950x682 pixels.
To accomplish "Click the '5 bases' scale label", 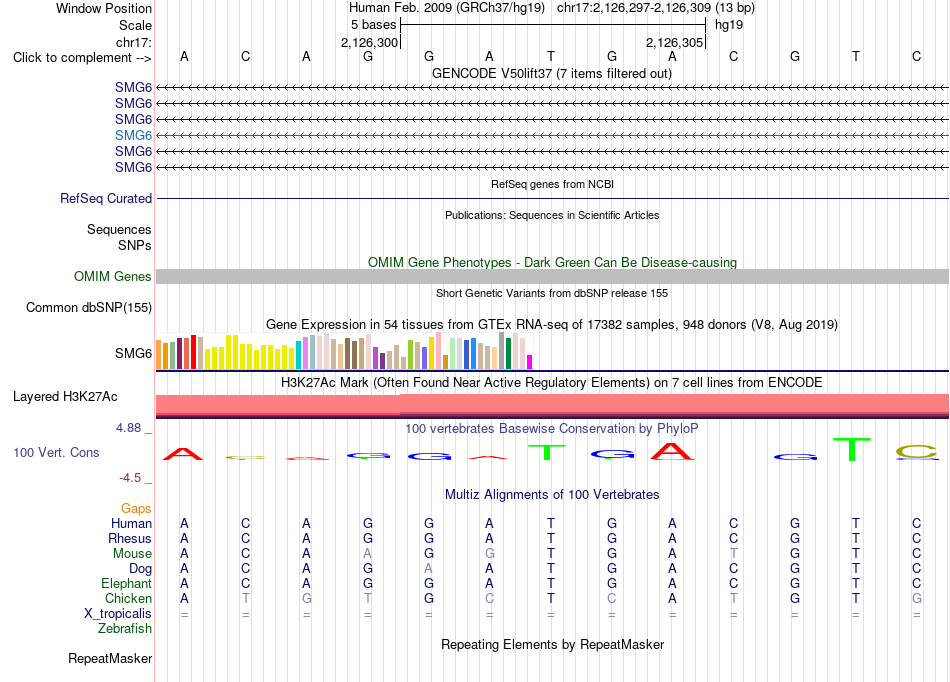I will 373,25.
